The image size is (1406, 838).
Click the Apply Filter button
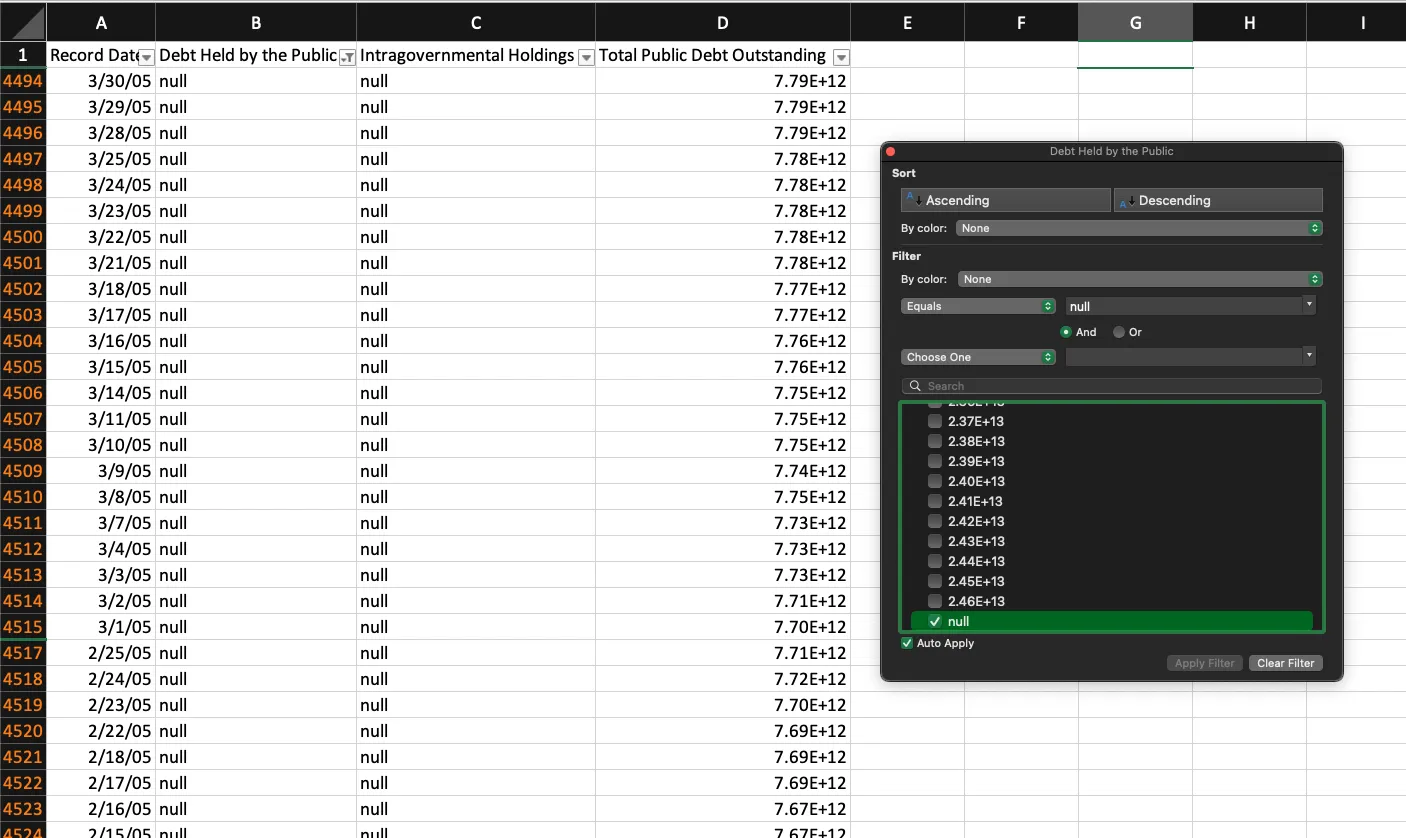1204,663
